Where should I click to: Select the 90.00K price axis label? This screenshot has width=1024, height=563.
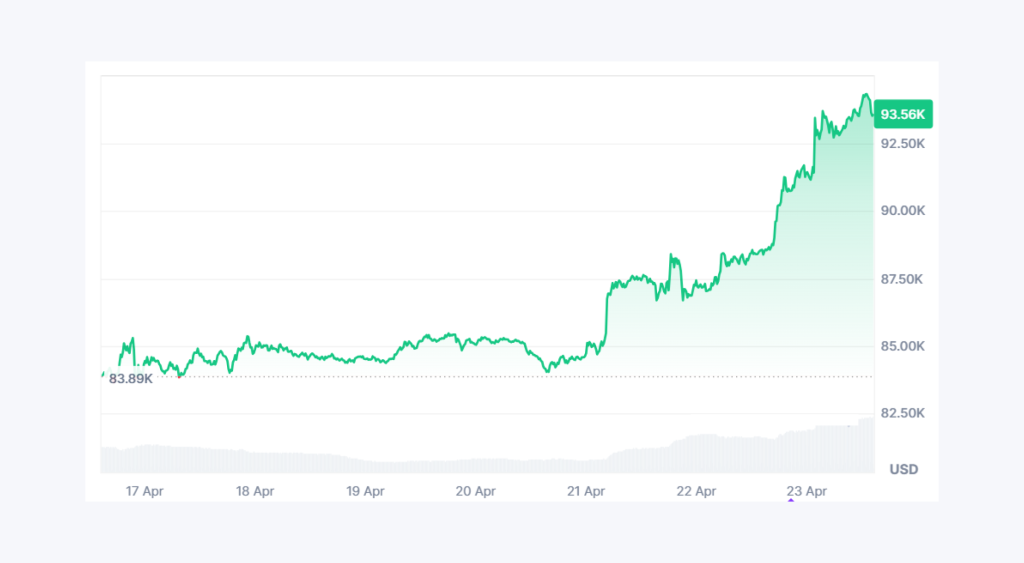point(903,211)
